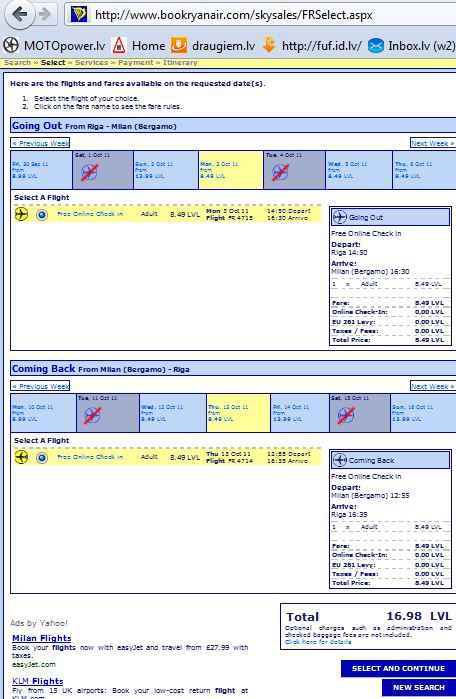
Task: Open the 'Click here for details' charges link
Action: click(x=318, y=642)
